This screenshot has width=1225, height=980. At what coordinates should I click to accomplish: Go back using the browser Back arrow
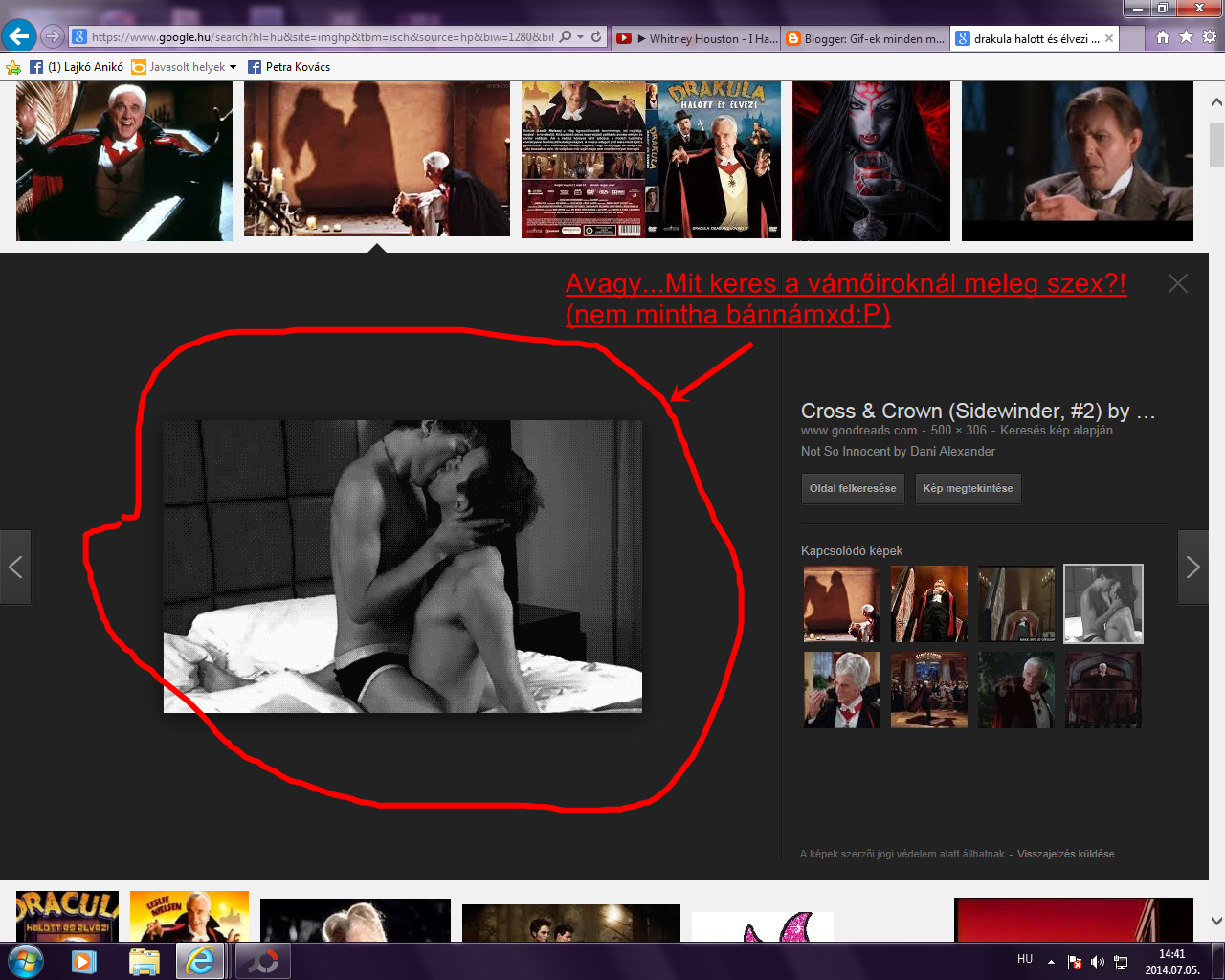[19, 37]
